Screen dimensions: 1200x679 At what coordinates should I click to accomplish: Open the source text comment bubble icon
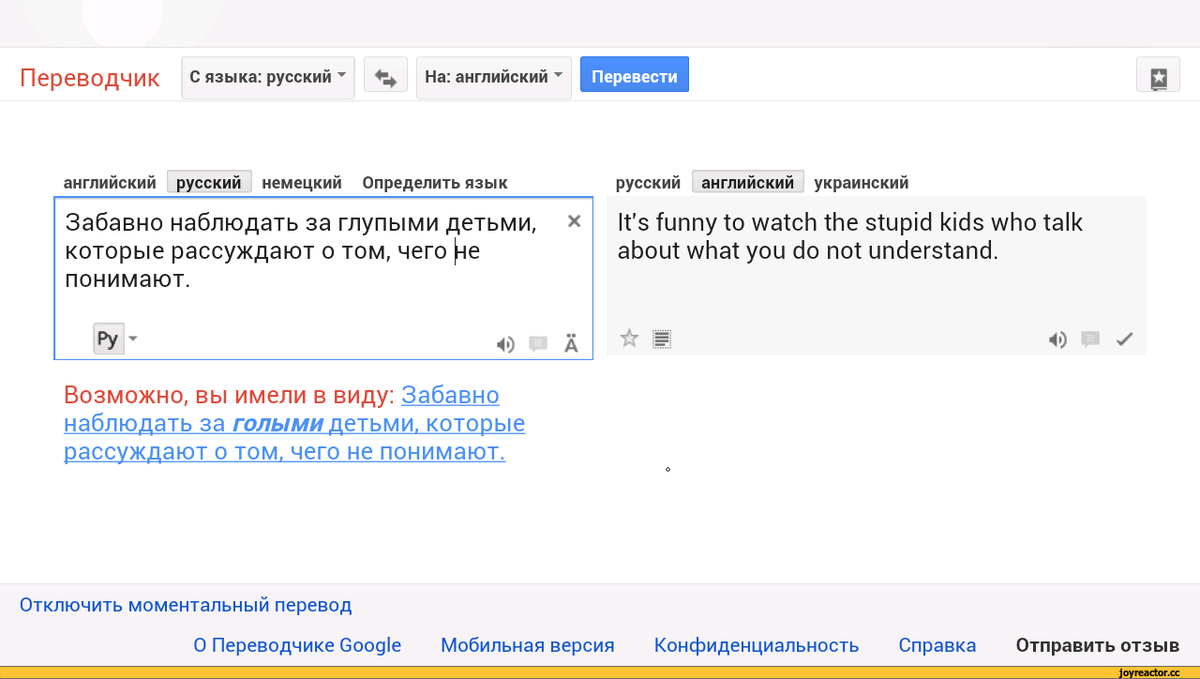(x=539, y=344)
